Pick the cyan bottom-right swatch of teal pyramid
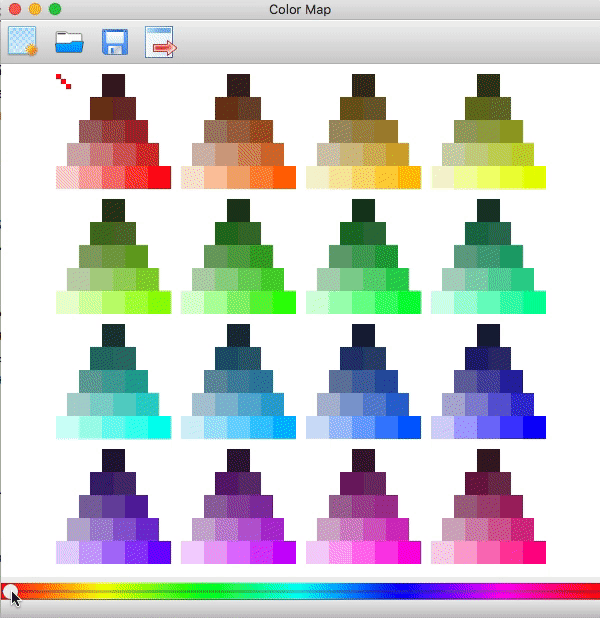600x618 pixels. (160, 427)
